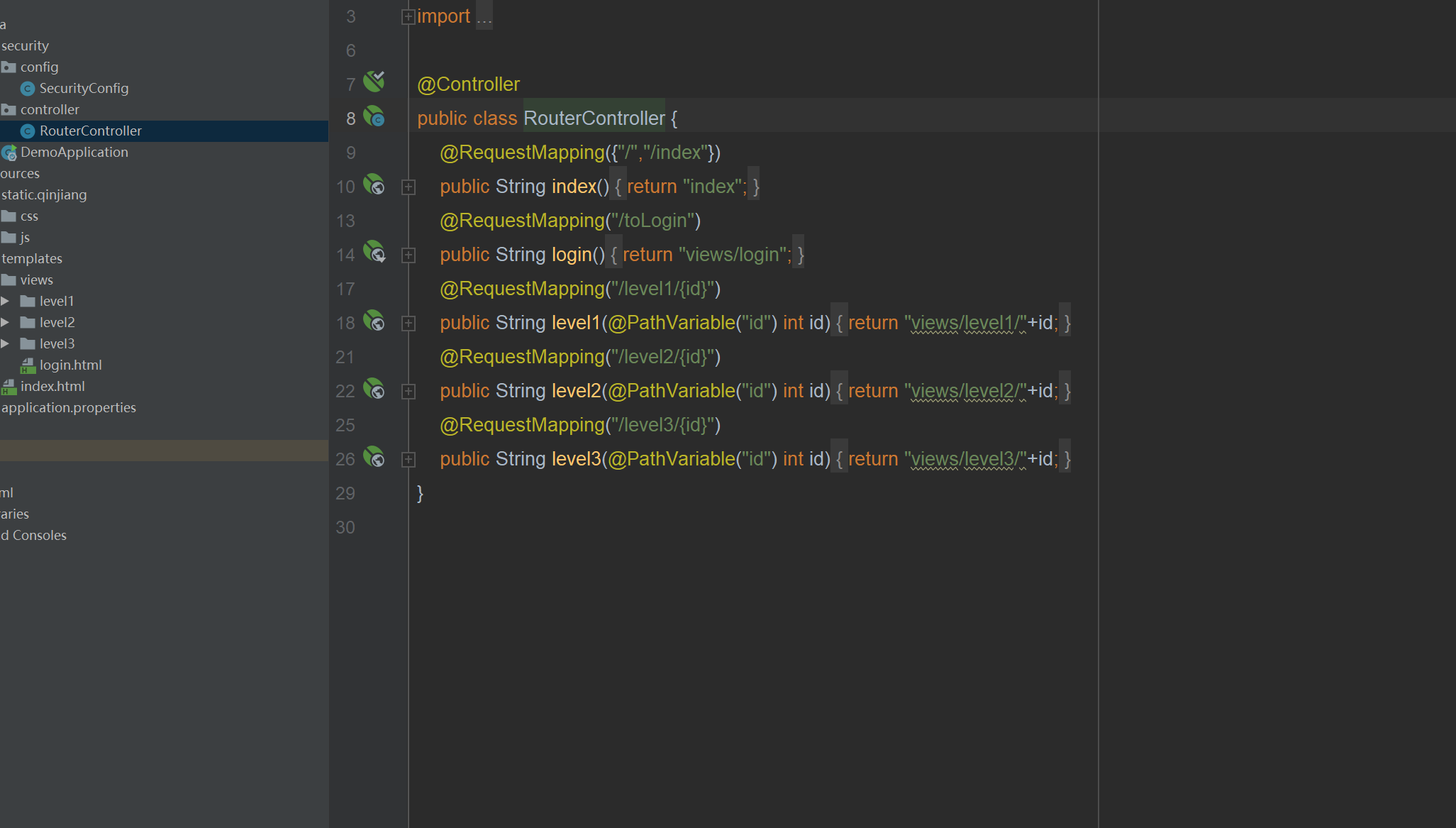Click the login.html file icon
This screenshot has height=828, width=1456.
pyautogui.click(x=28, y=365)
